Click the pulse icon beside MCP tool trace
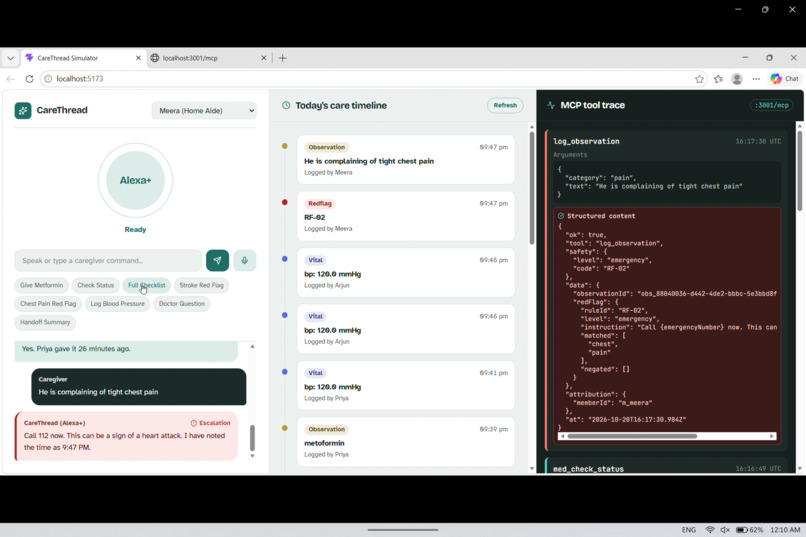 click(x=551, y=105)
